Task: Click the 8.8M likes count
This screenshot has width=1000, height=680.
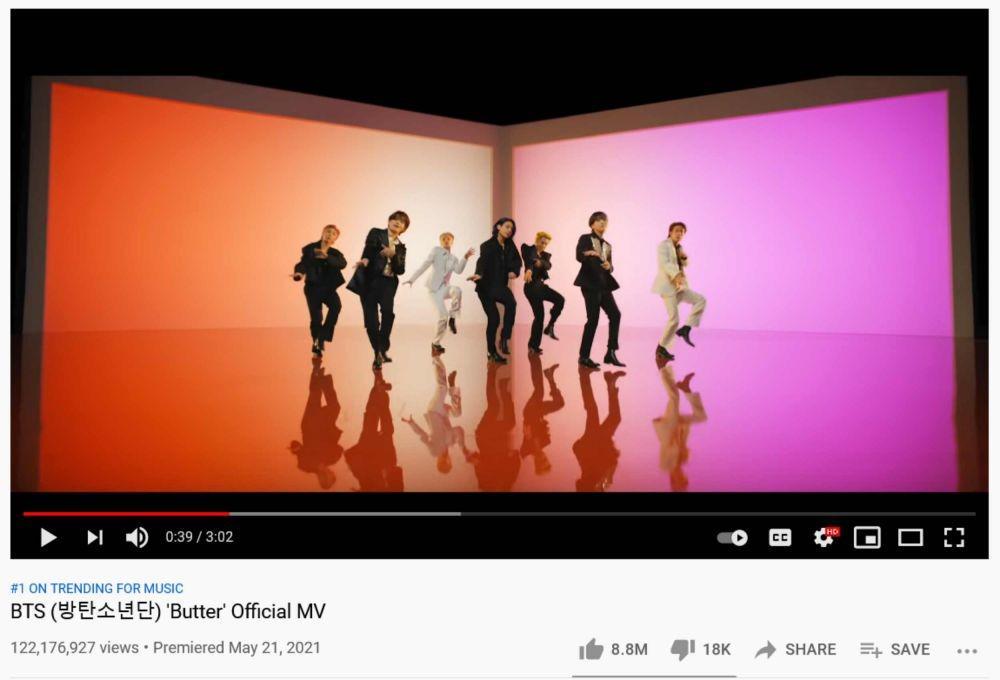Action: [629, 649]
